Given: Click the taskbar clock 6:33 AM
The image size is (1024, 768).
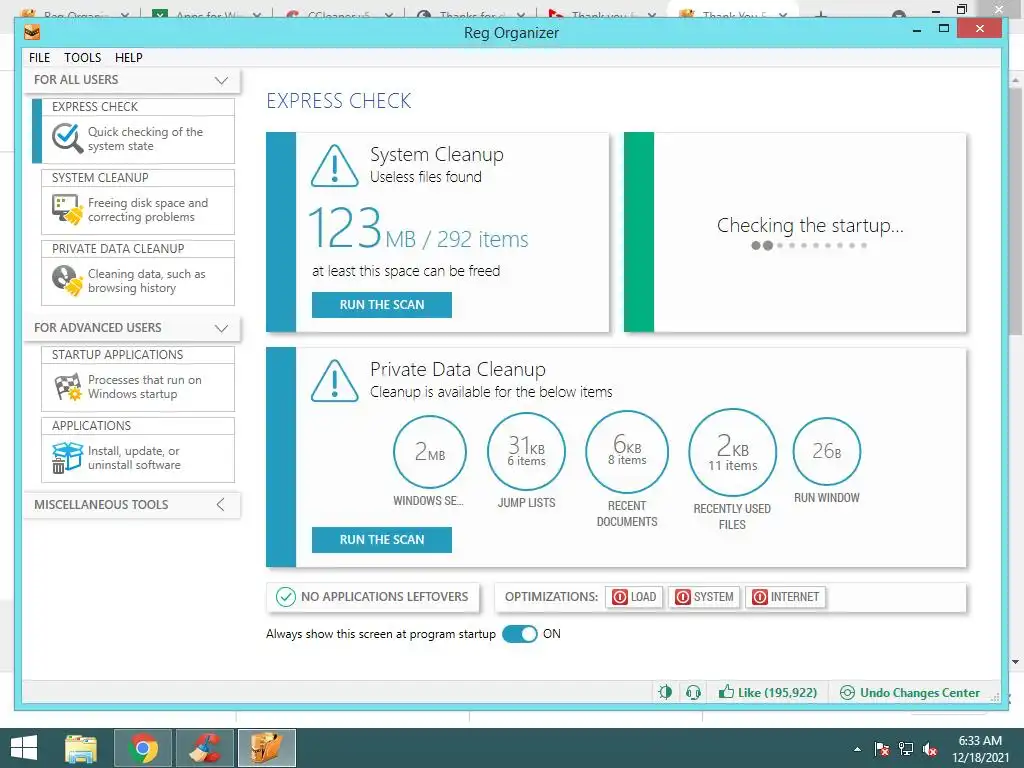Looking at the screenshot, I should point(980,741).
